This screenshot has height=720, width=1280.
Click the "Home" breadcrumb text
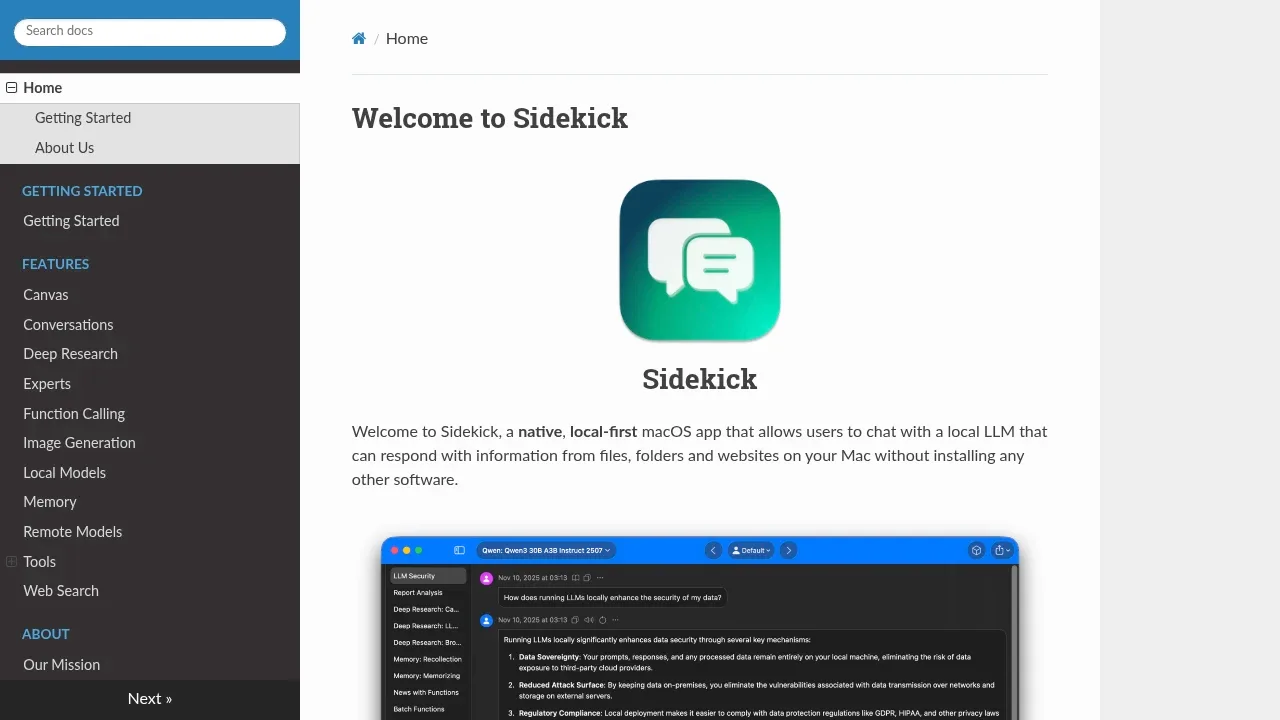tap(407, 39)
